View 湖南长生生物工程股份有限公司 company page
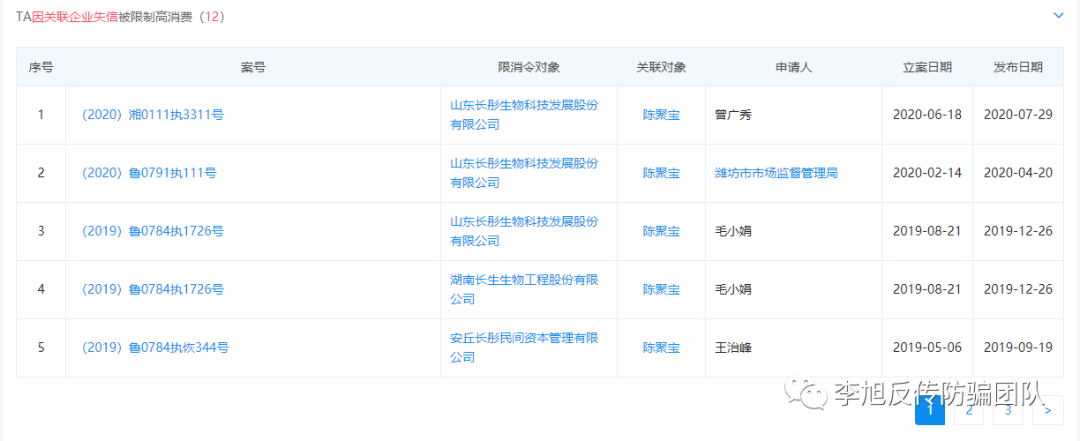This screenshot has width=1080, height=441. click(523, 289)
